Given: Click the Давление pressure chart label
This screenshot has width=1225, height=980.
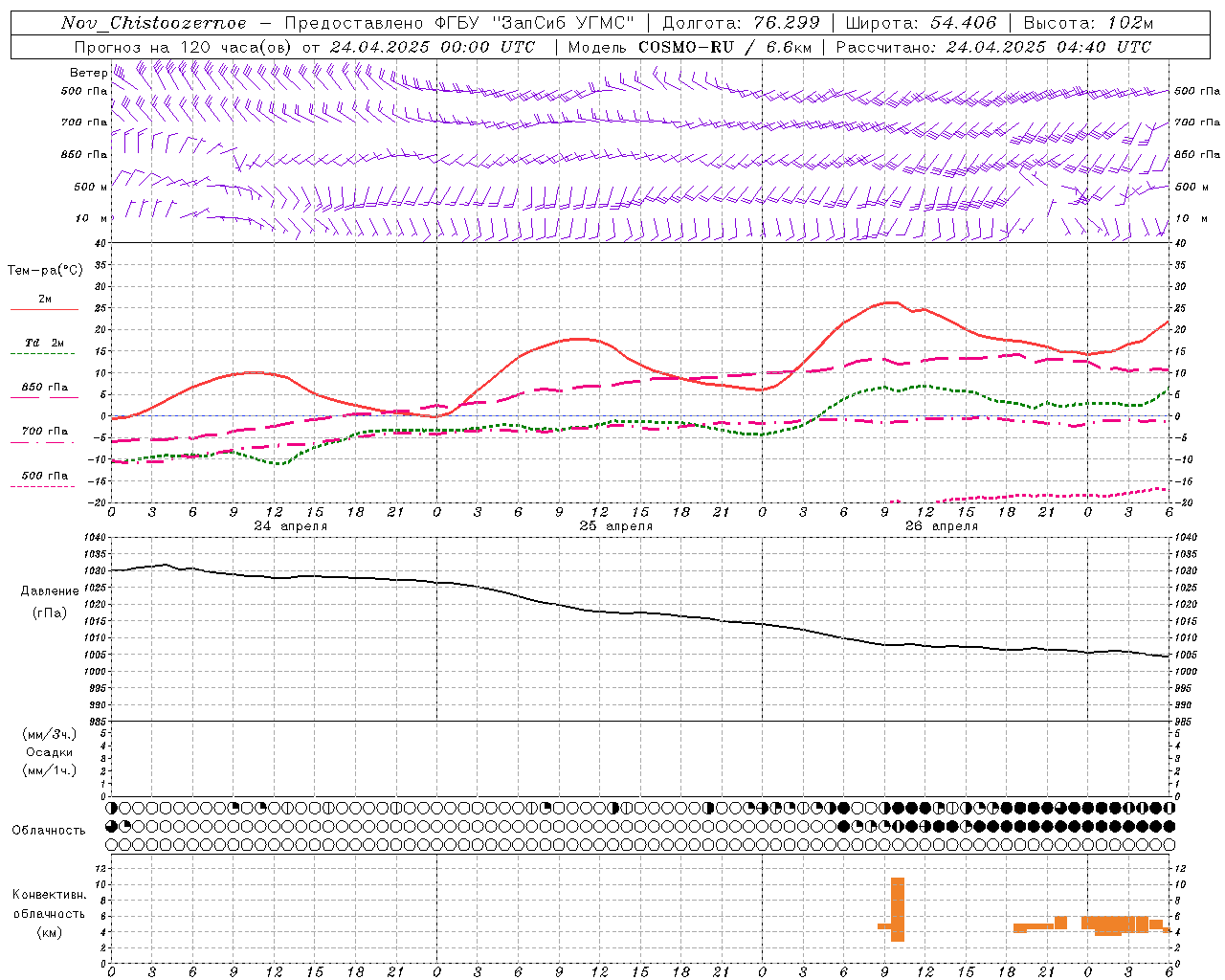Looking at the screenshot, I should click(x=50, y=591).
